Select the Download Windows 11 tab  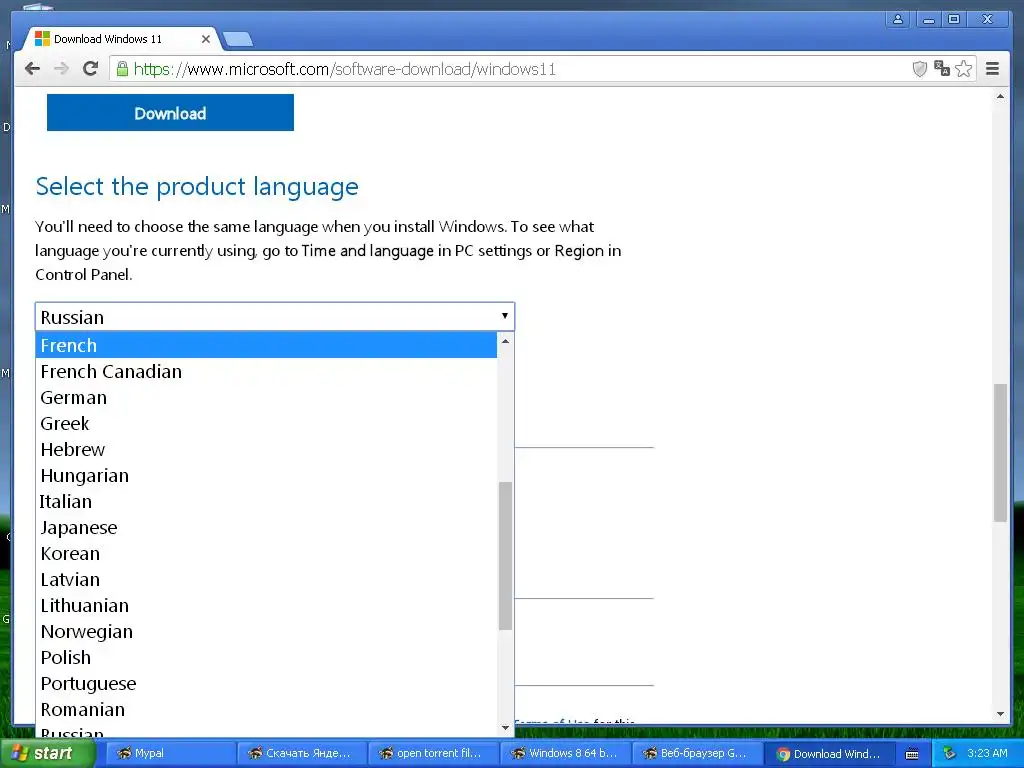(x=121, y=39)
